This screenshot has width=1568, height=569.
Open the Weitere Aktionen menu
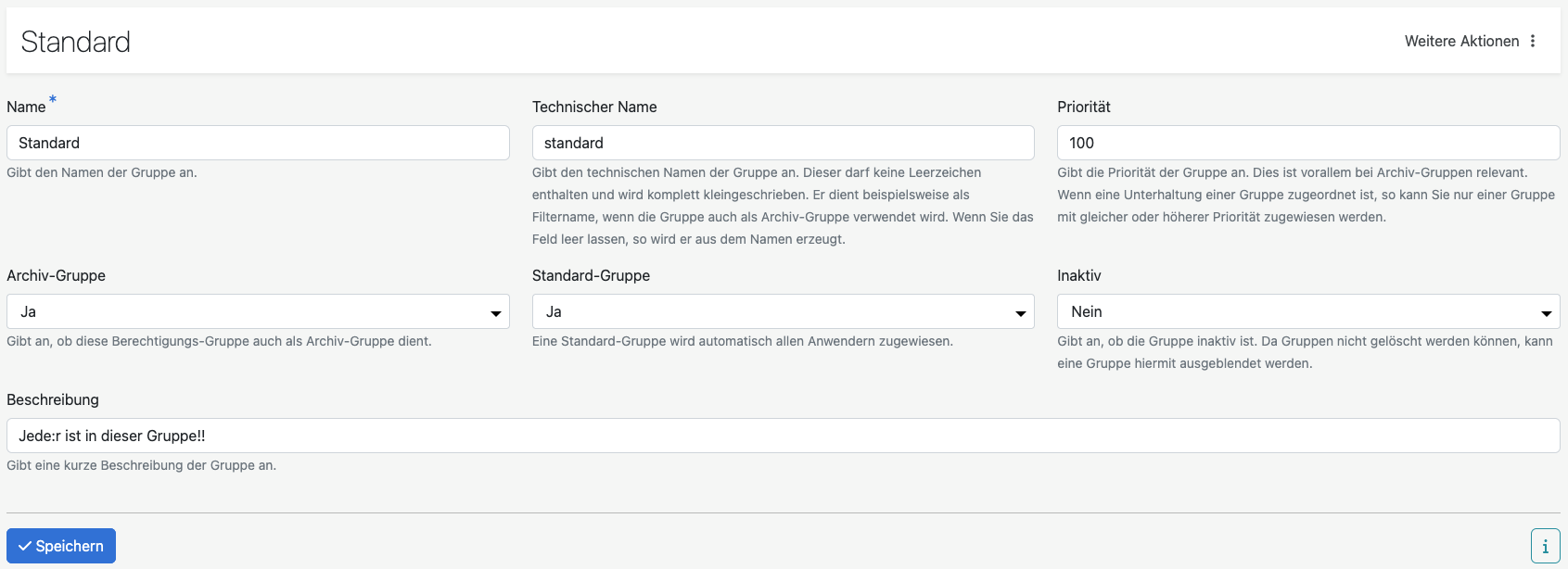[1461, 41]
